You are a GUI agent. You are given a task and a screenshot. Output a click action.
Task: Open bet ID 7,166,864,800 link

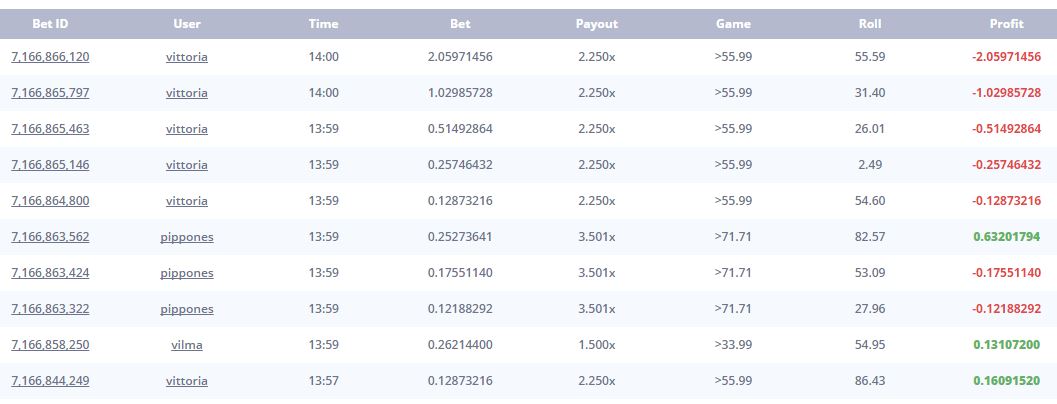tap(50, 201)
